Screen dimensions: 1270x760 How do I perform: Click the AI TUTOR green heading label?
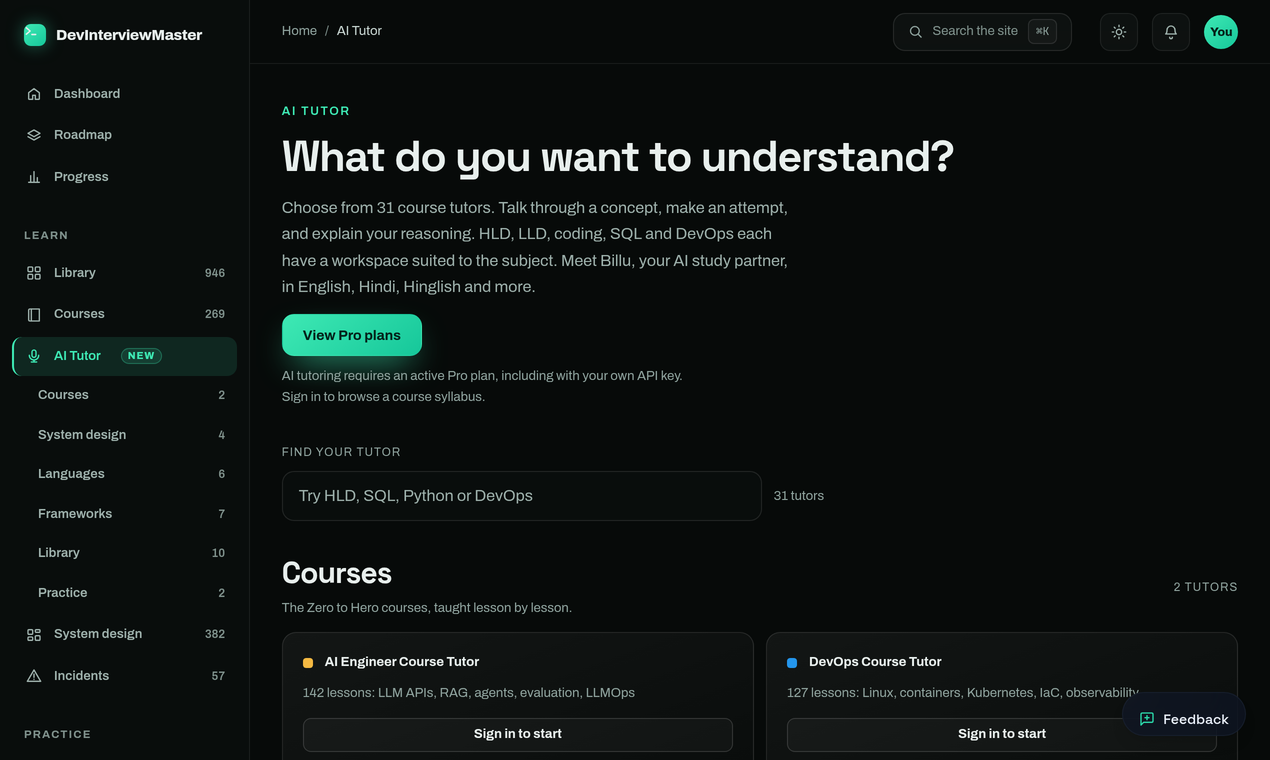click(x=316, y=111)
